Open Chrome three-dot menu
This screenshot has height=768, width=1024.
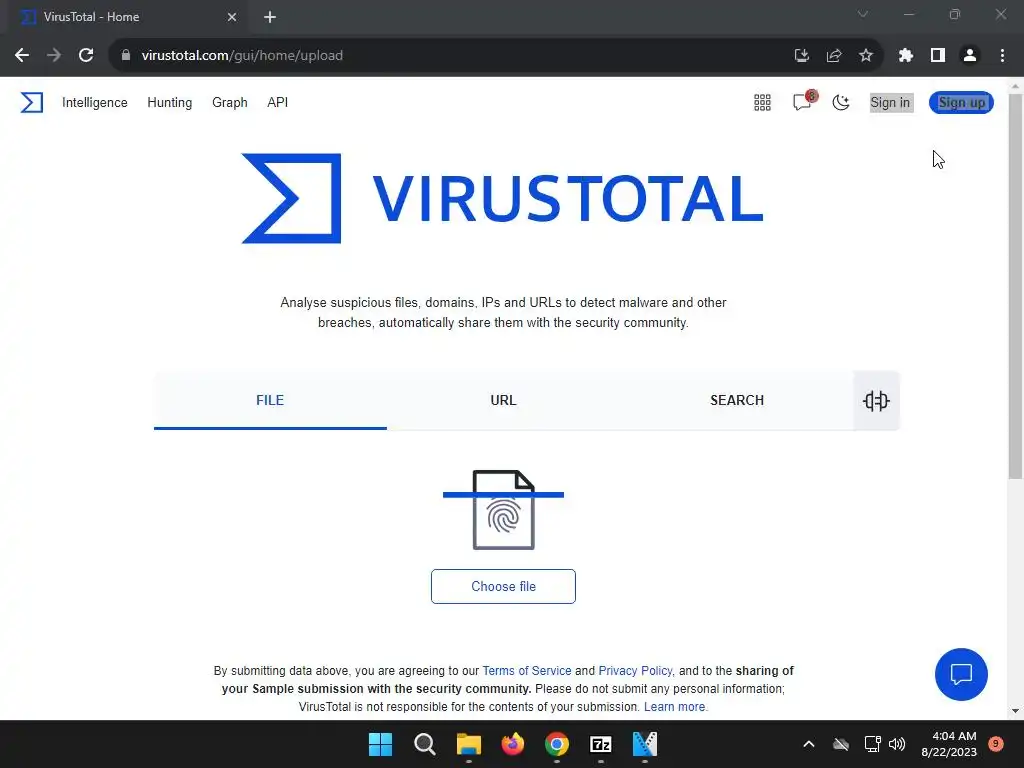tap(1002, 56)
